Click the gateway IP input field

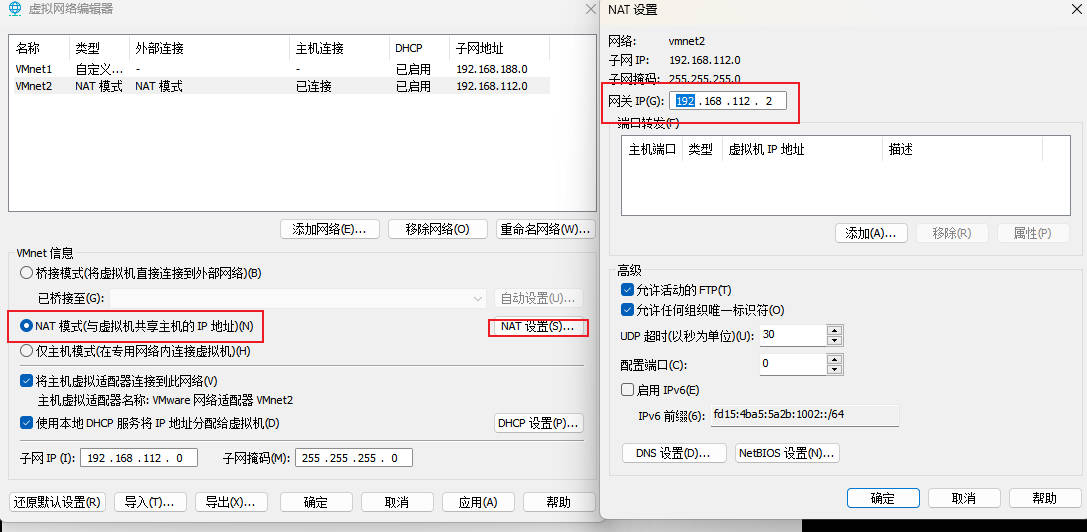[x=728, y=101]
